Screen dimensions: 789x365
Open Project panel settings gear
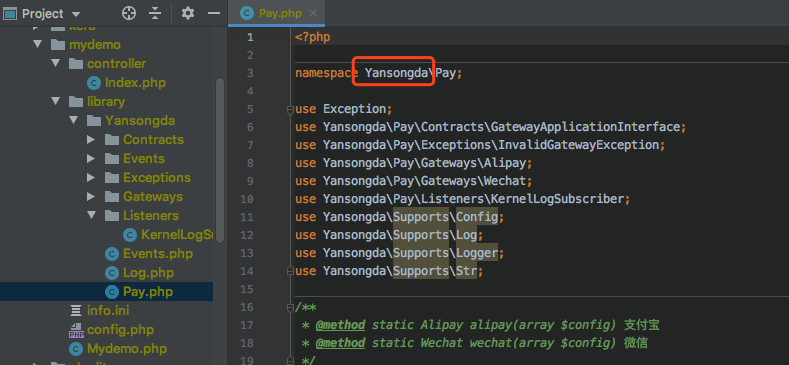coord(188,13)
